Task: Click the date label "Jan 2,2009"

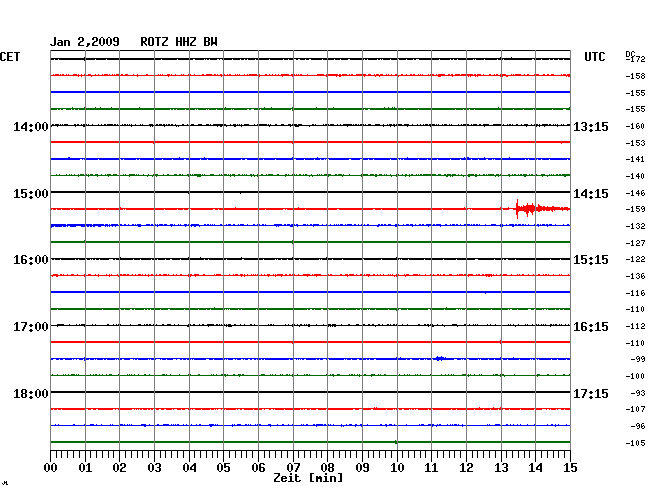Action: click(85, 42)
